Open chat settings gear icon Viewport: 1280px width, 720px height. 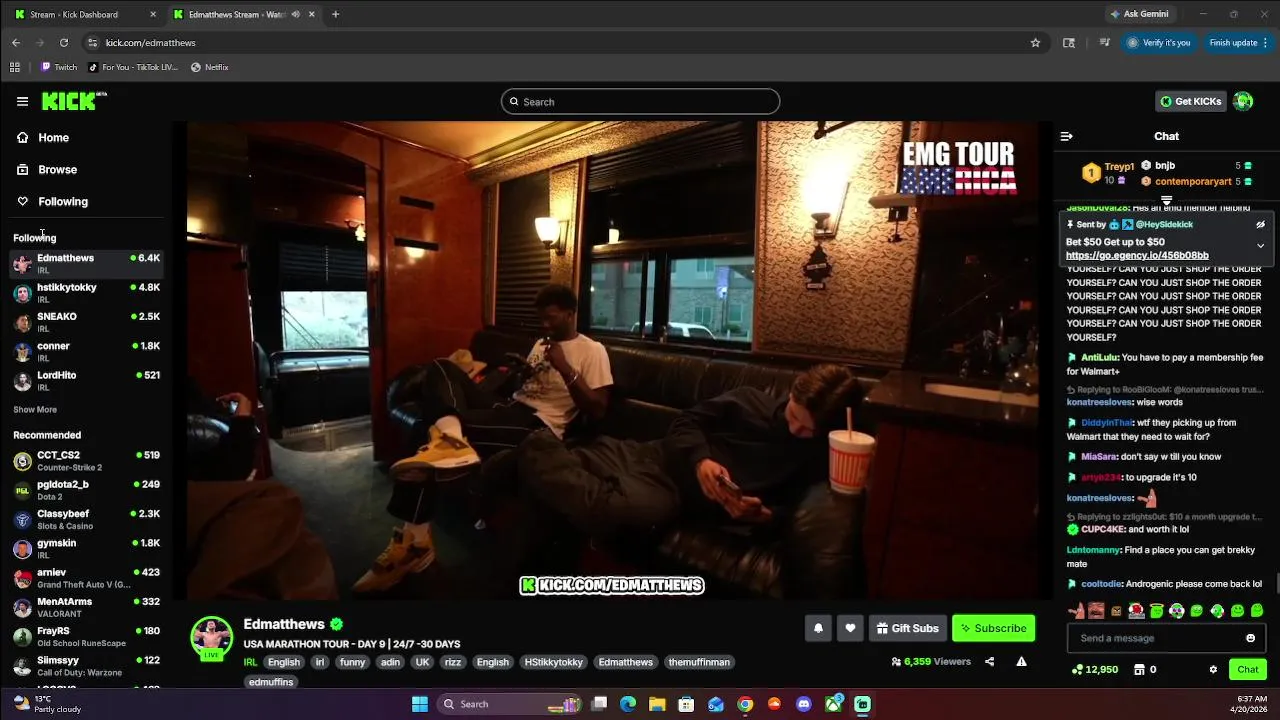(1213, 670)
